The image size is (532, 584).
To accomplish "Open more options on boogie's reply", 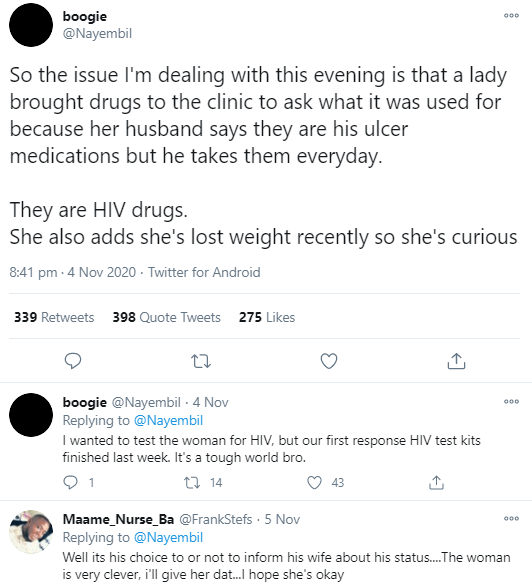I will [511, 402].
